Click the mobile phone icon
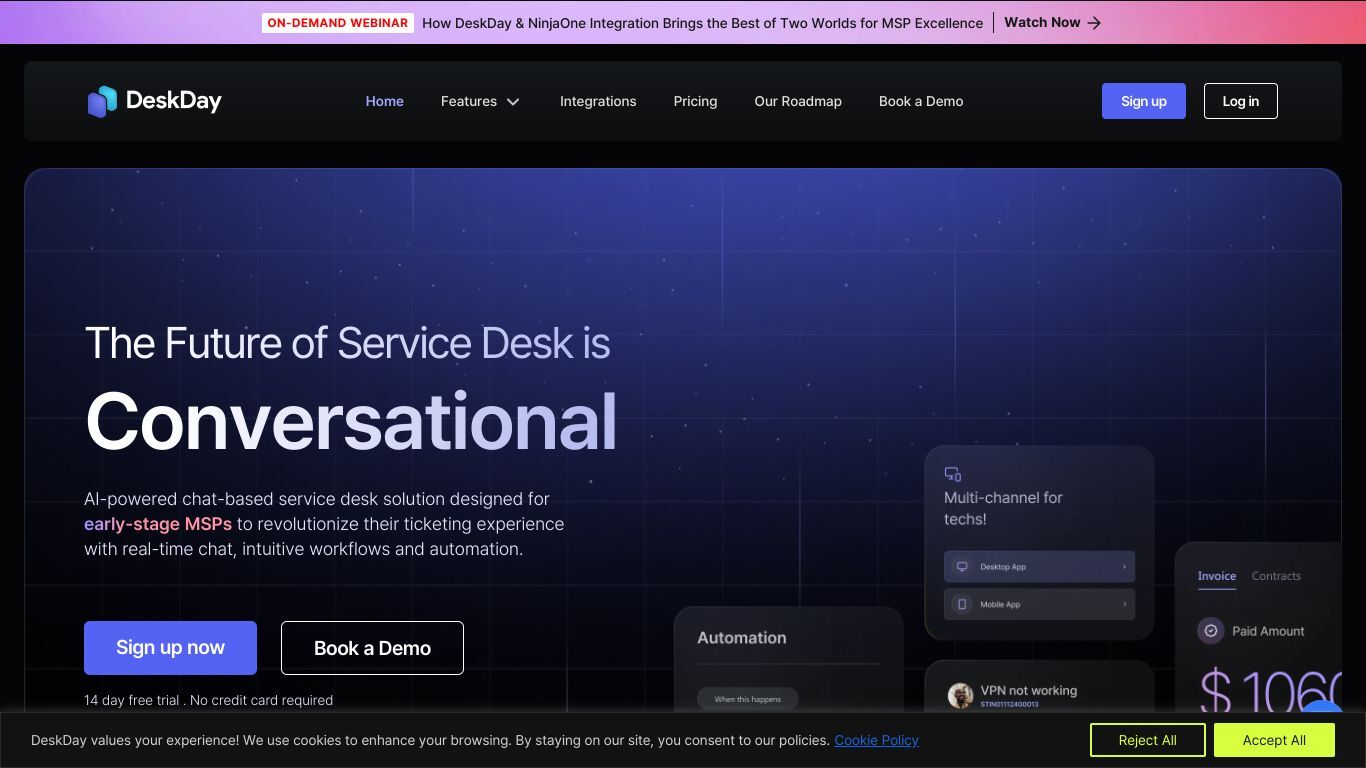This screenshot has height=768, width=1366. click(x=962, y=604)
